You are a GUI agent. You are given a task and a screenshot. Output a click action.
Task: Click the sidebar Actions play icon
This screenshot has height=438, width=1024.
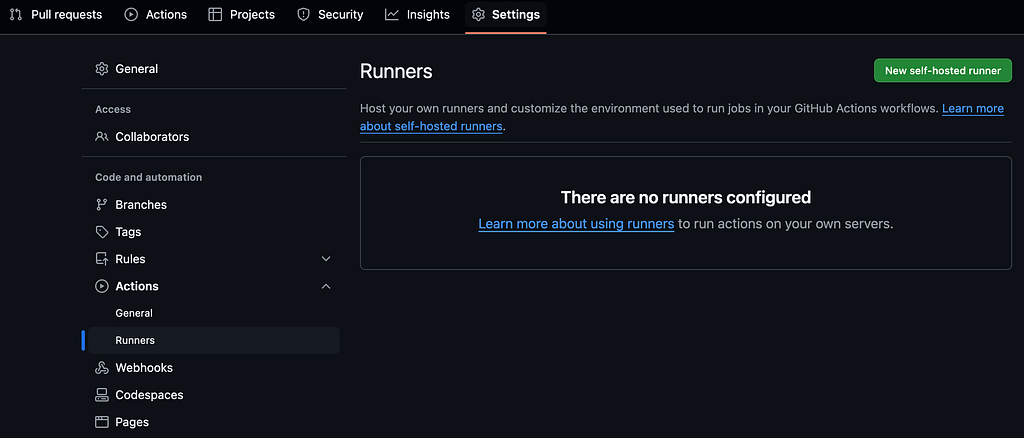(x=102, y=286)
